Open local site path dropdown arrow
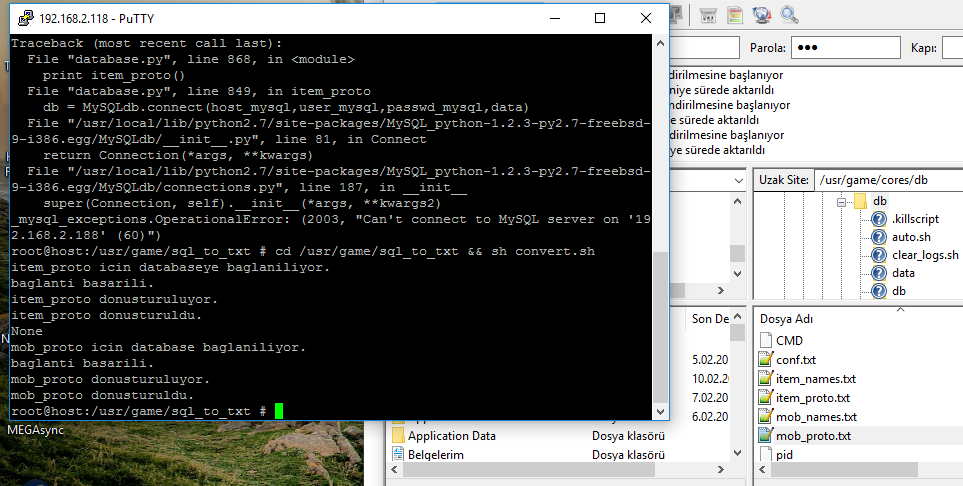This screenshot has width=963, height=486. pos(739,181)
